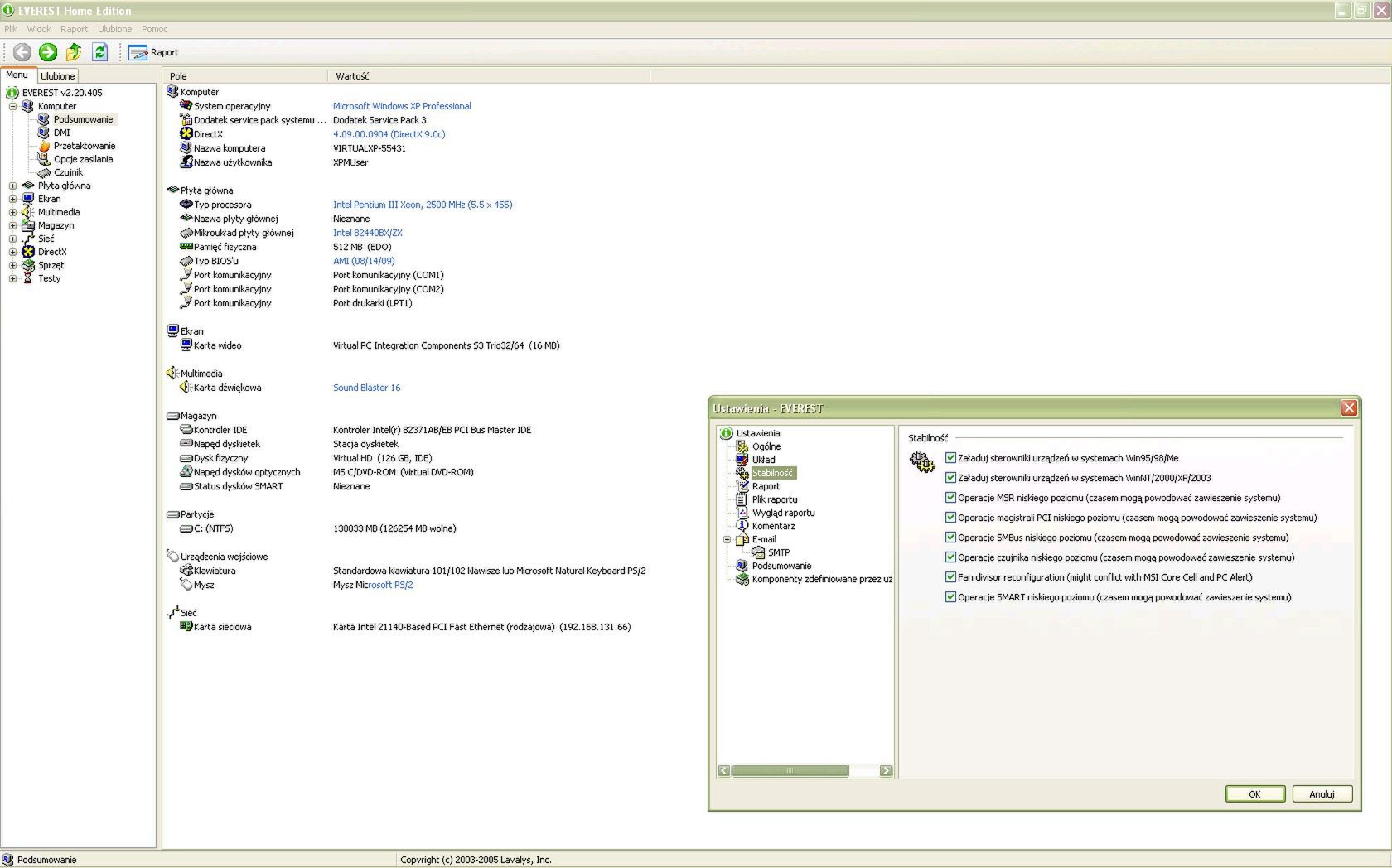Expand the Multimedia tree node
This screenshot has width=1392, height=868.
coord(12,212)
